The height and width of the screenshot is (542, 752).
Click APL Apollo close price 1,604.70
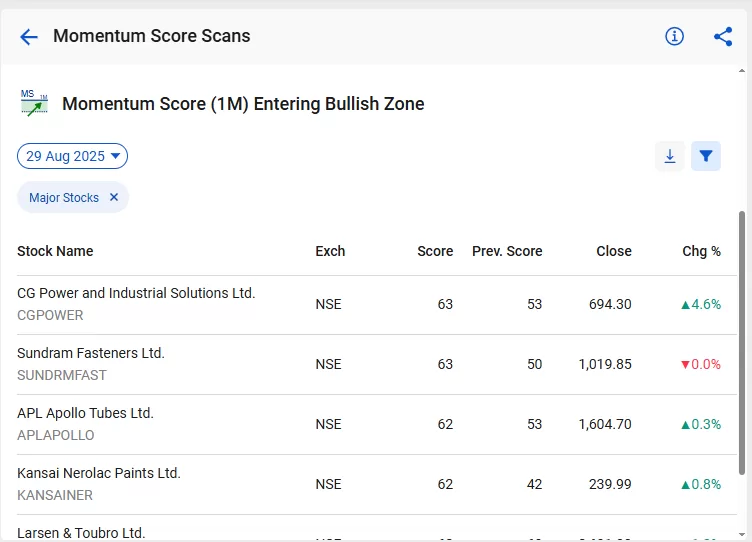click(x=605, y=424)
